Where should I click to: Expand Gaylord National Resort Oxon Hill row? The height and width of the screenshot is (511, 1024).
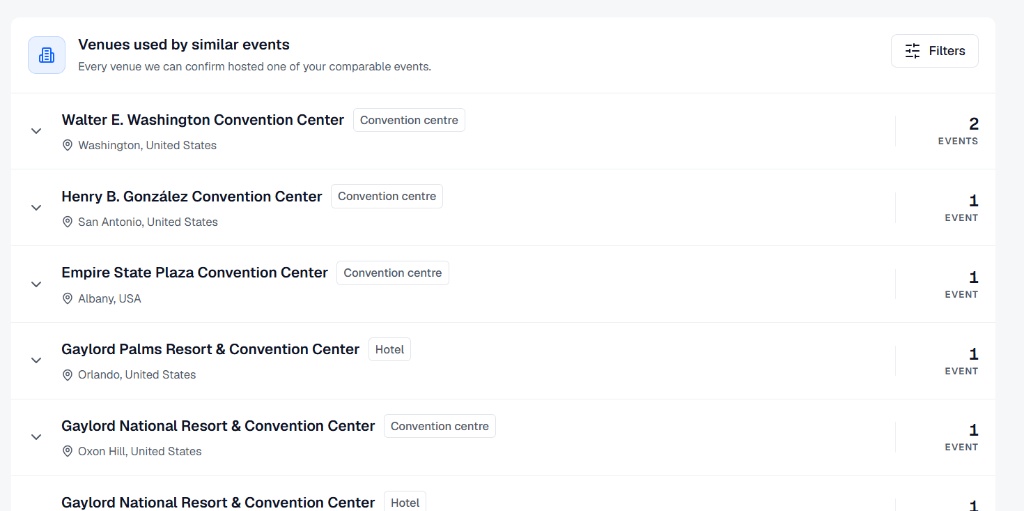point(37,437)
